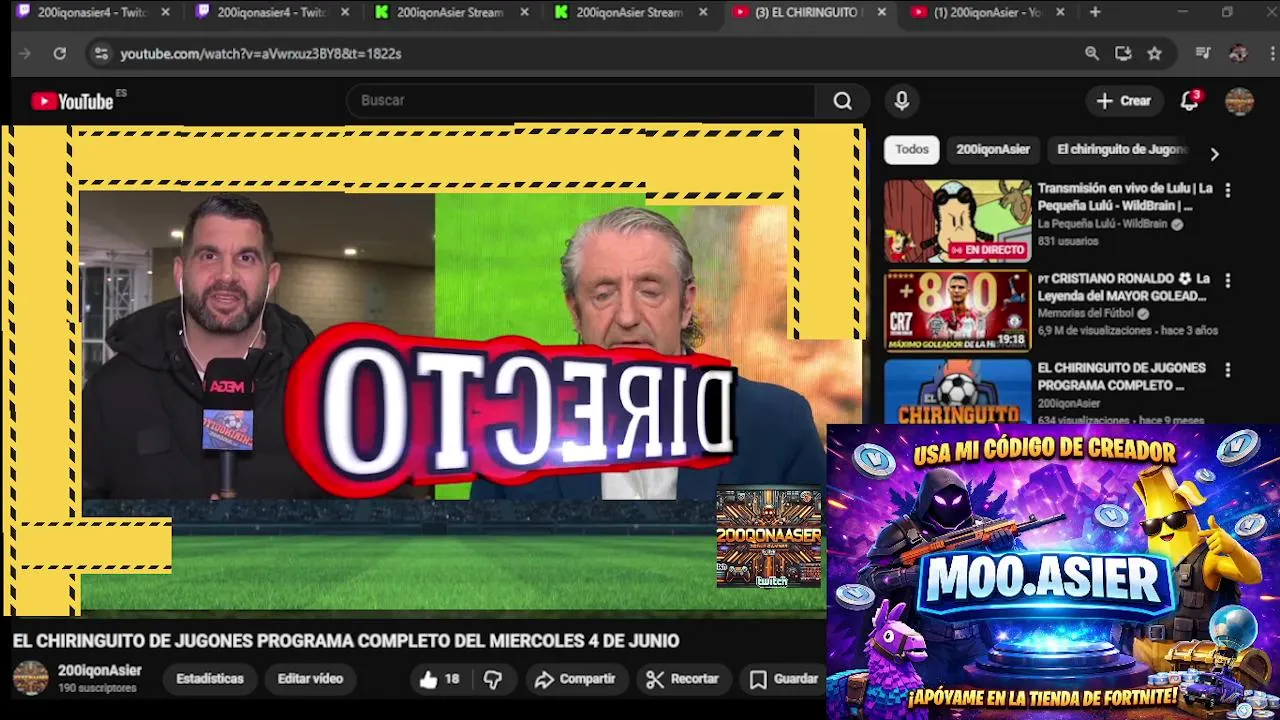
Task: Open the site information icon beside the URL
Action: pos(100,54)
